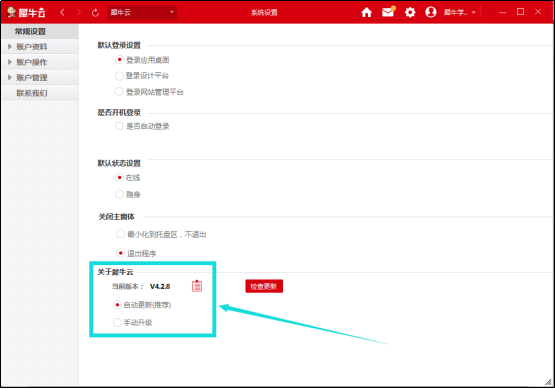Select the 隐身 status radio
Screen dimensions: 555x389
[119, 194]
